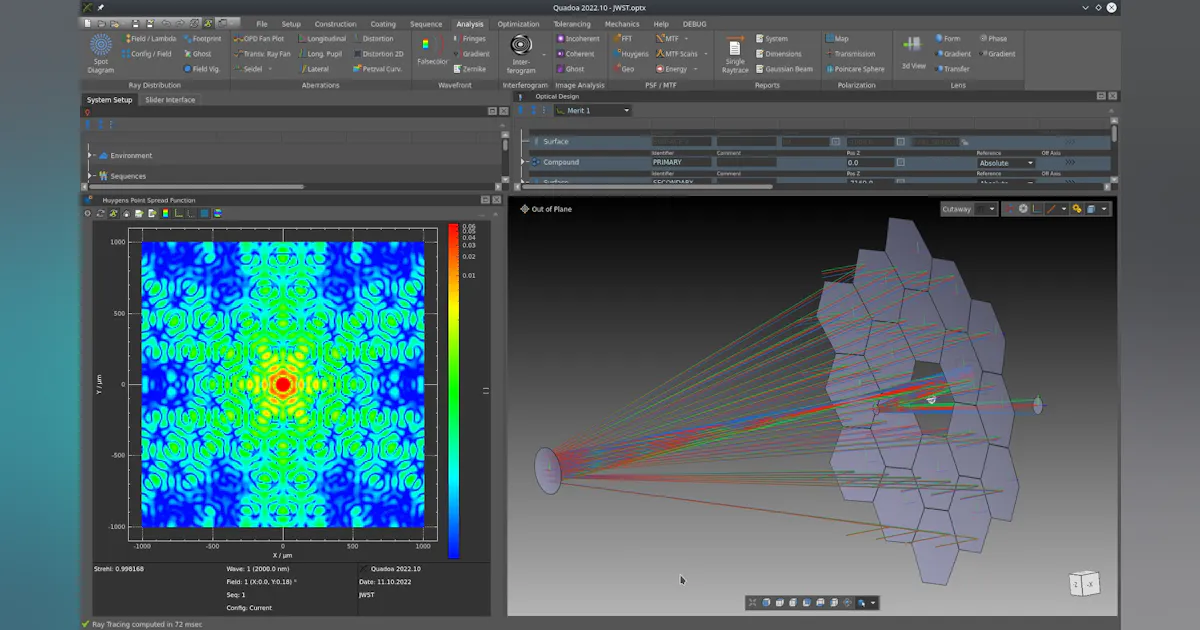Open the Mechanics ribbon tab
Screen dimensions: 1200x630
pos(622,23)
